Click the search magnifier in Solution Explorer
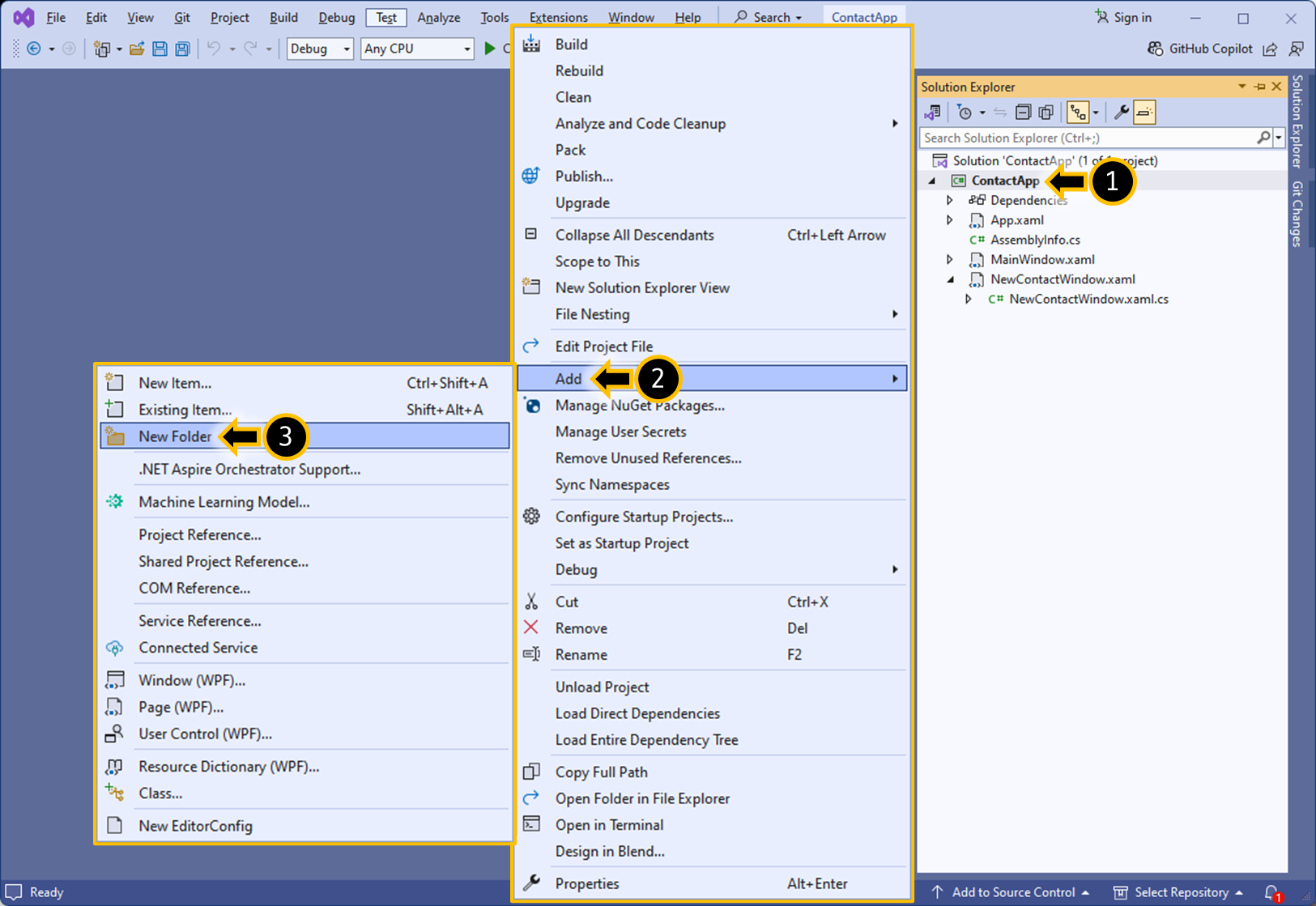Screen dimensions: 1316x906 coord(1263,138)
